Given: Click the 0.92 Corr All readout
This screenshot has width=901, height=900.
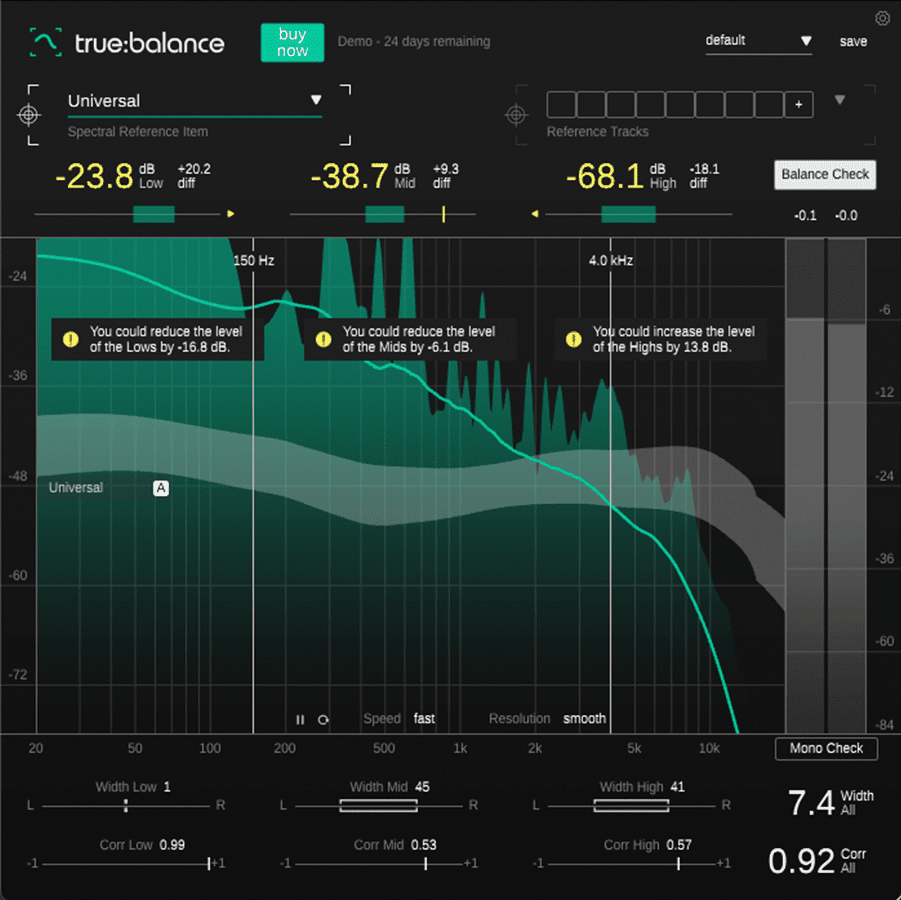Looking at the screenshot, I should pyautogui.click(x=802, y=861).
